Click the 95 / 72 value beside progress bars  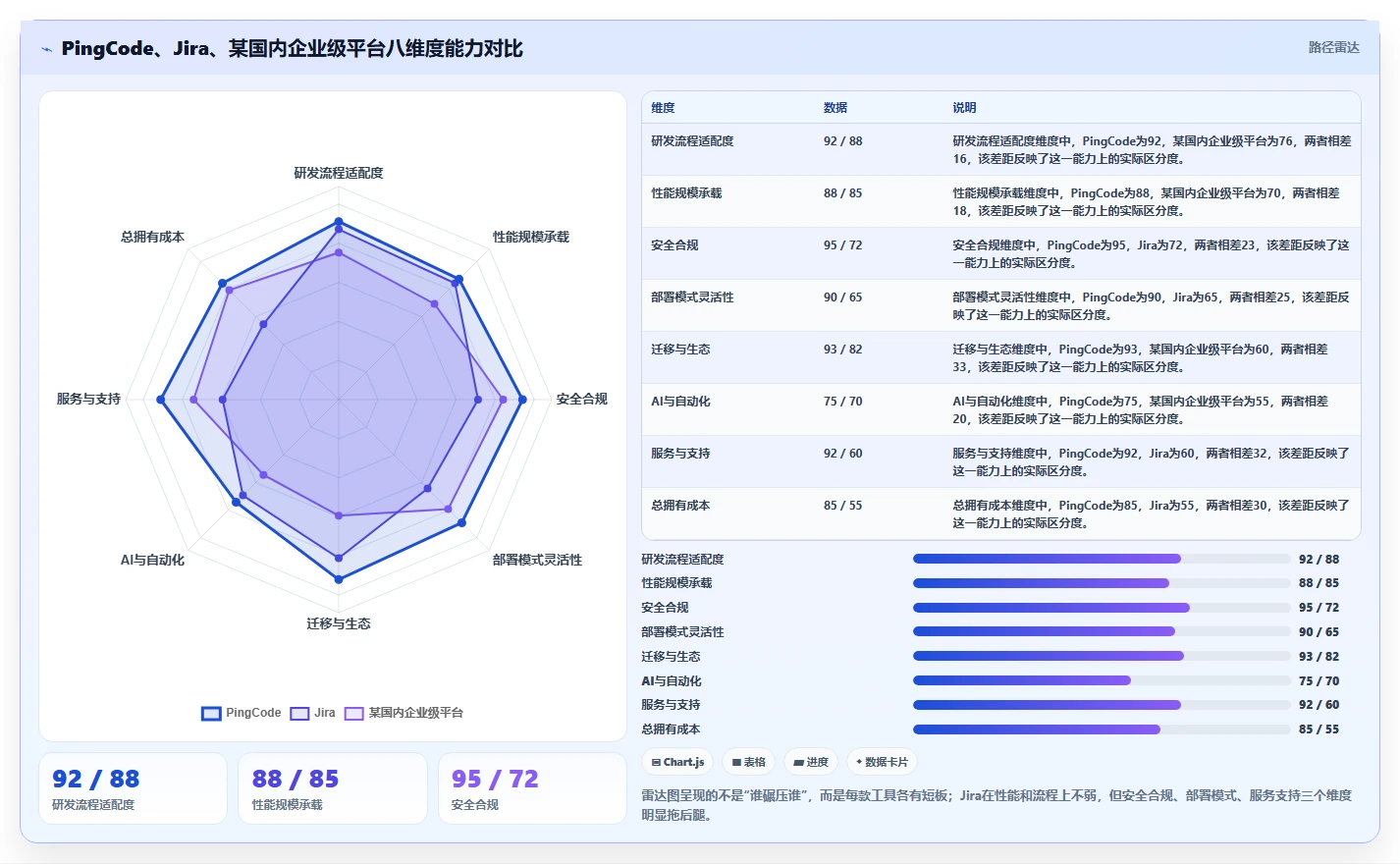coord(1319,608)
